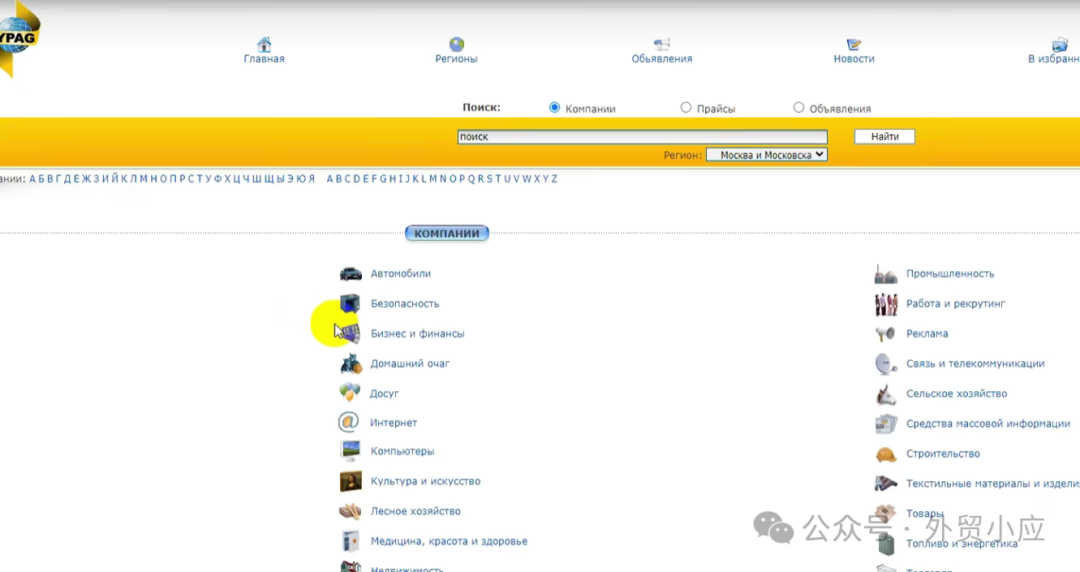Viewport: 1080px width, 572px height.
Task: Open the Автомобили category link
Action: [401, 274]
